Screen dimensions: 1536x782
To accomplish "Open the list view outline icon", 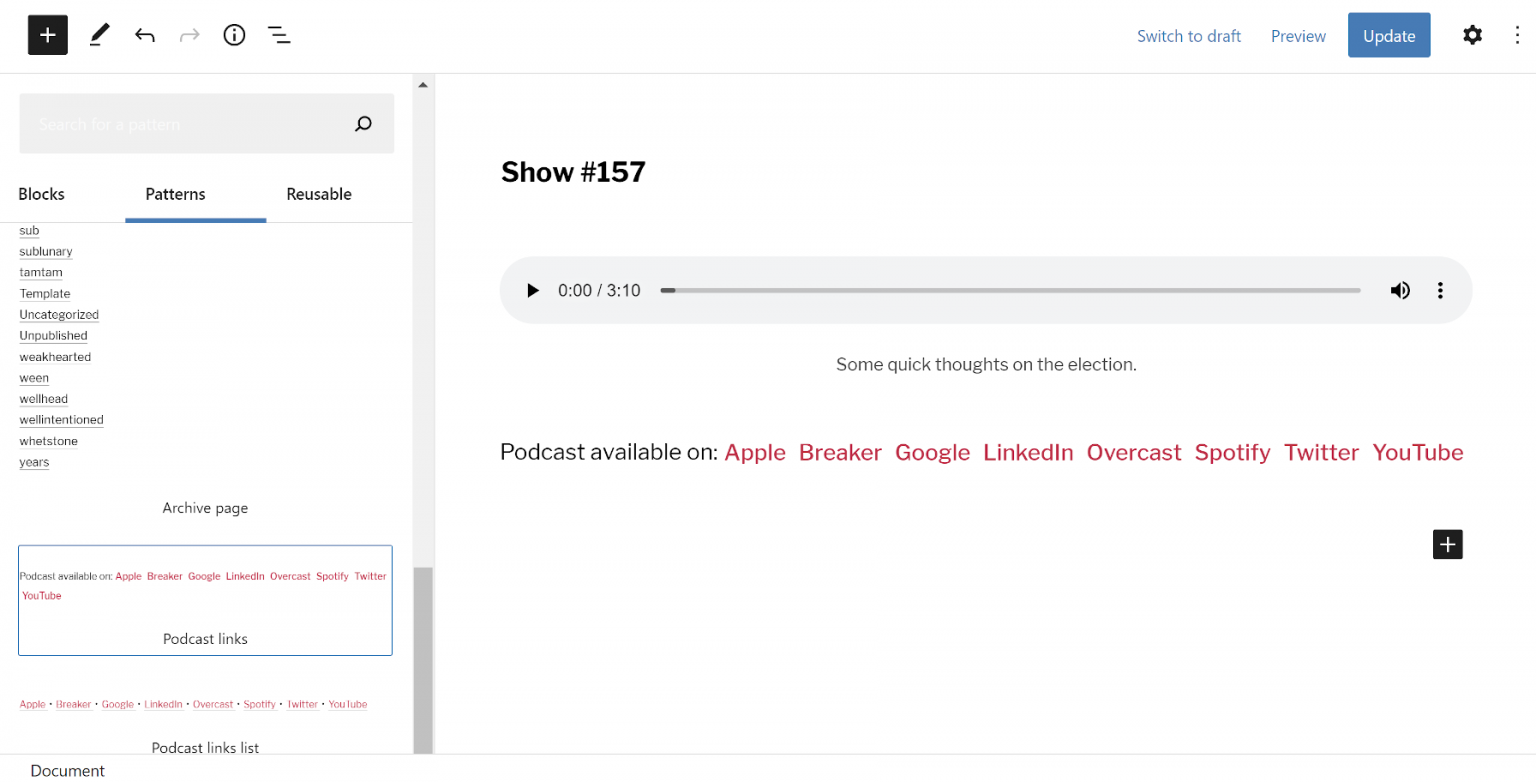I will 279,35.
